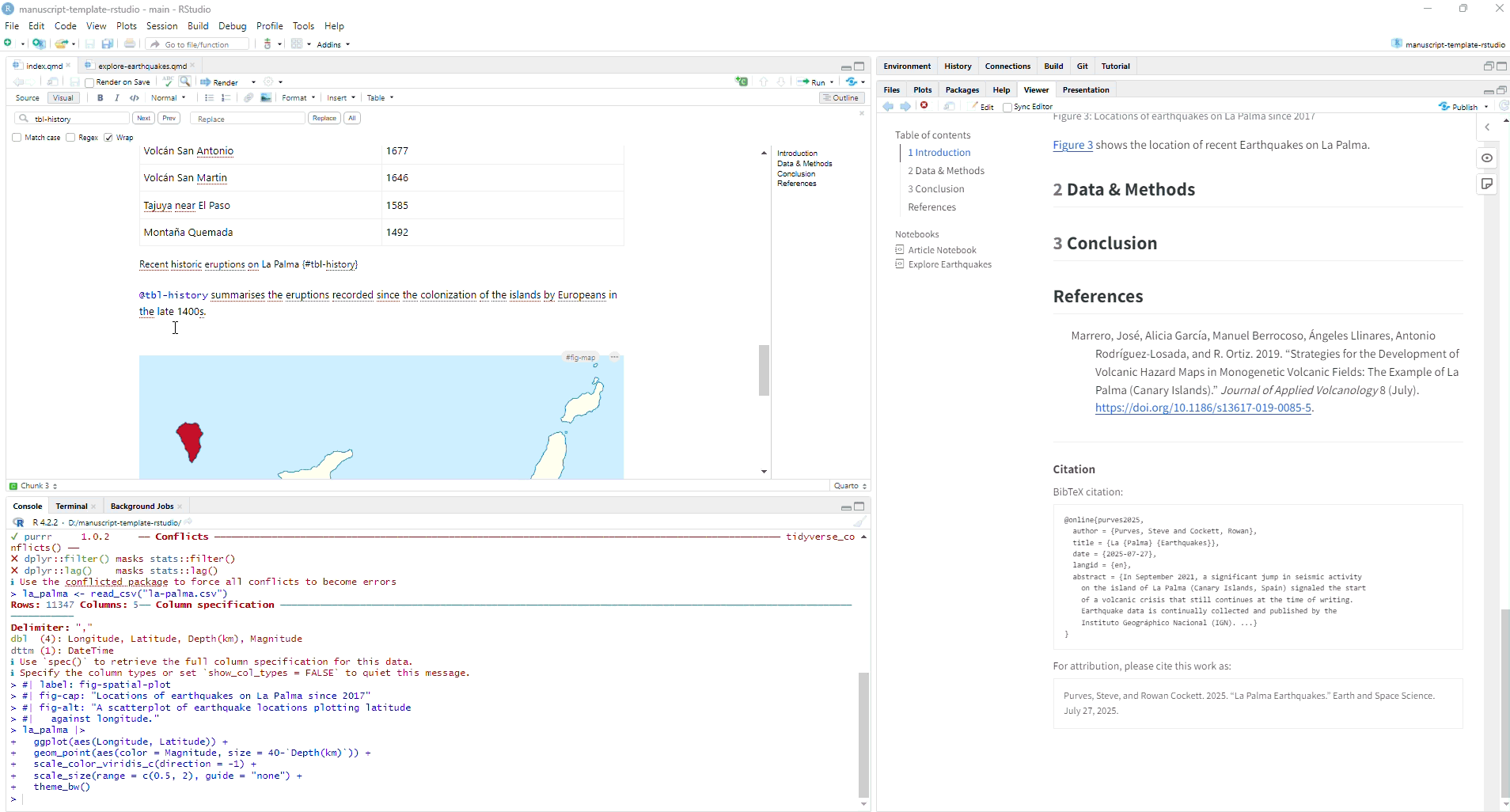
Task: Open the Format dropdown menu
Action: click(298, 98)
